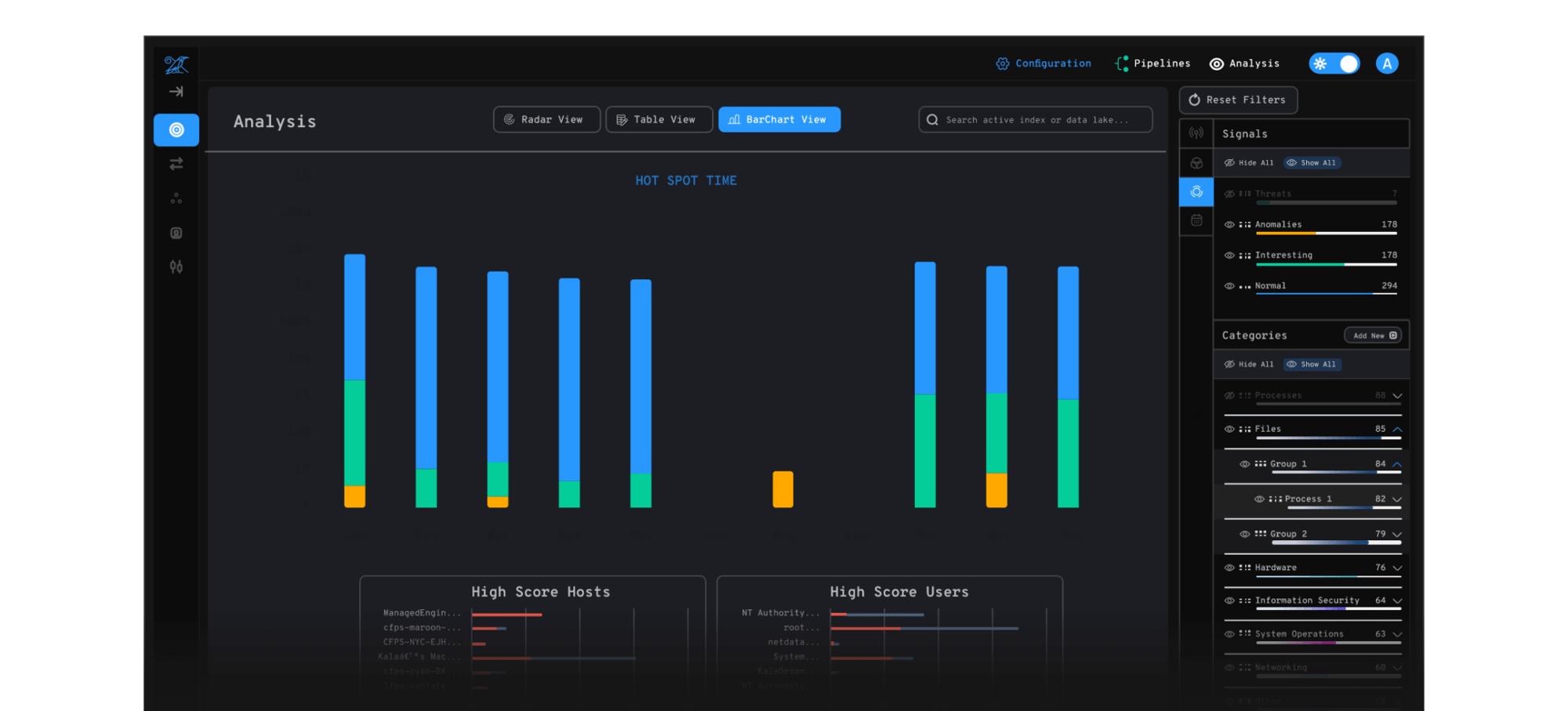
Task: Show the hidden Processes category
Action: click(x=1229, y=396)
